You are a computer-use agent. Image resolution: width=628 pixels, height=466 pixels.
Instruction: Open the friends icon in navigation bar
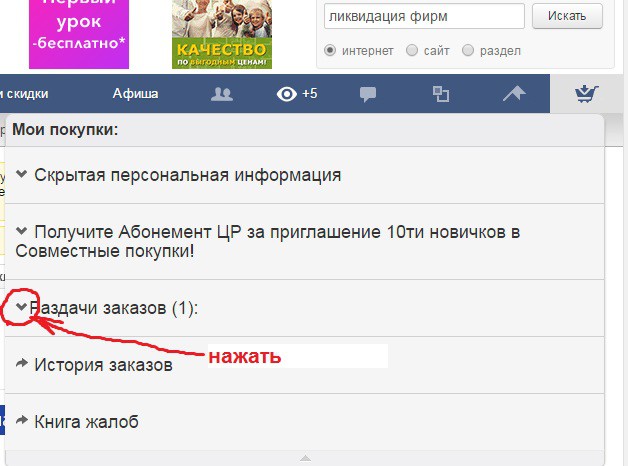(221, 94)
